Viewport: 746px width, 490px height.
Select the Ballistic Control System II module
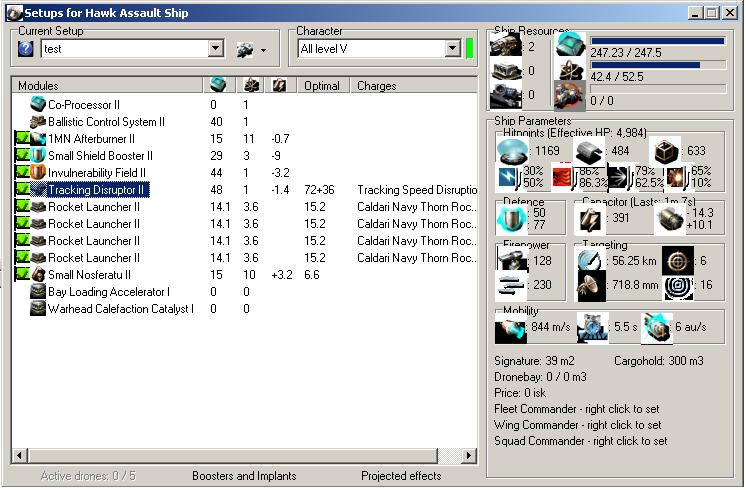(x=106, y=122)
